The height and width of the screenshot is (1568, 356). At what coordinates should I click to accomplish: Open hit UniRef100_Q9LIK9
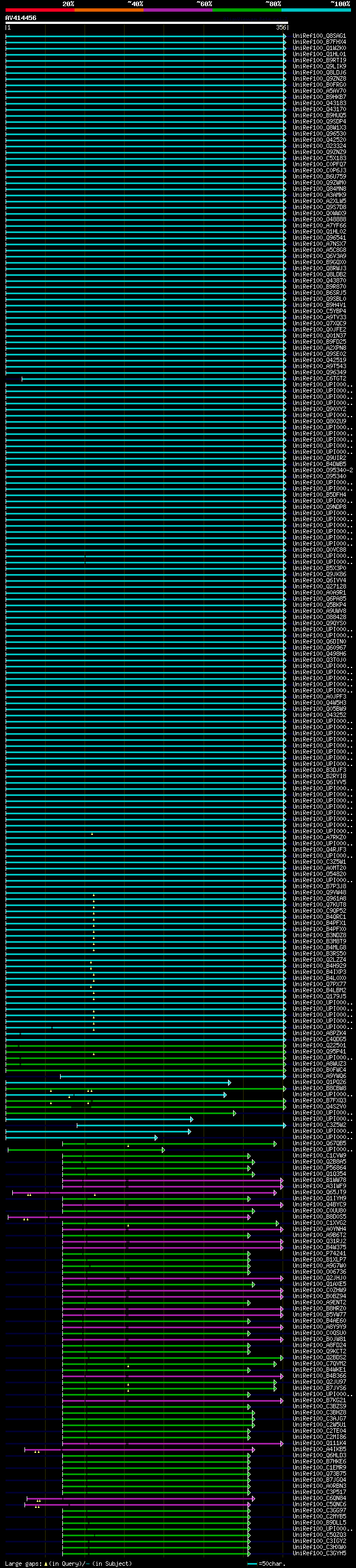319,66
